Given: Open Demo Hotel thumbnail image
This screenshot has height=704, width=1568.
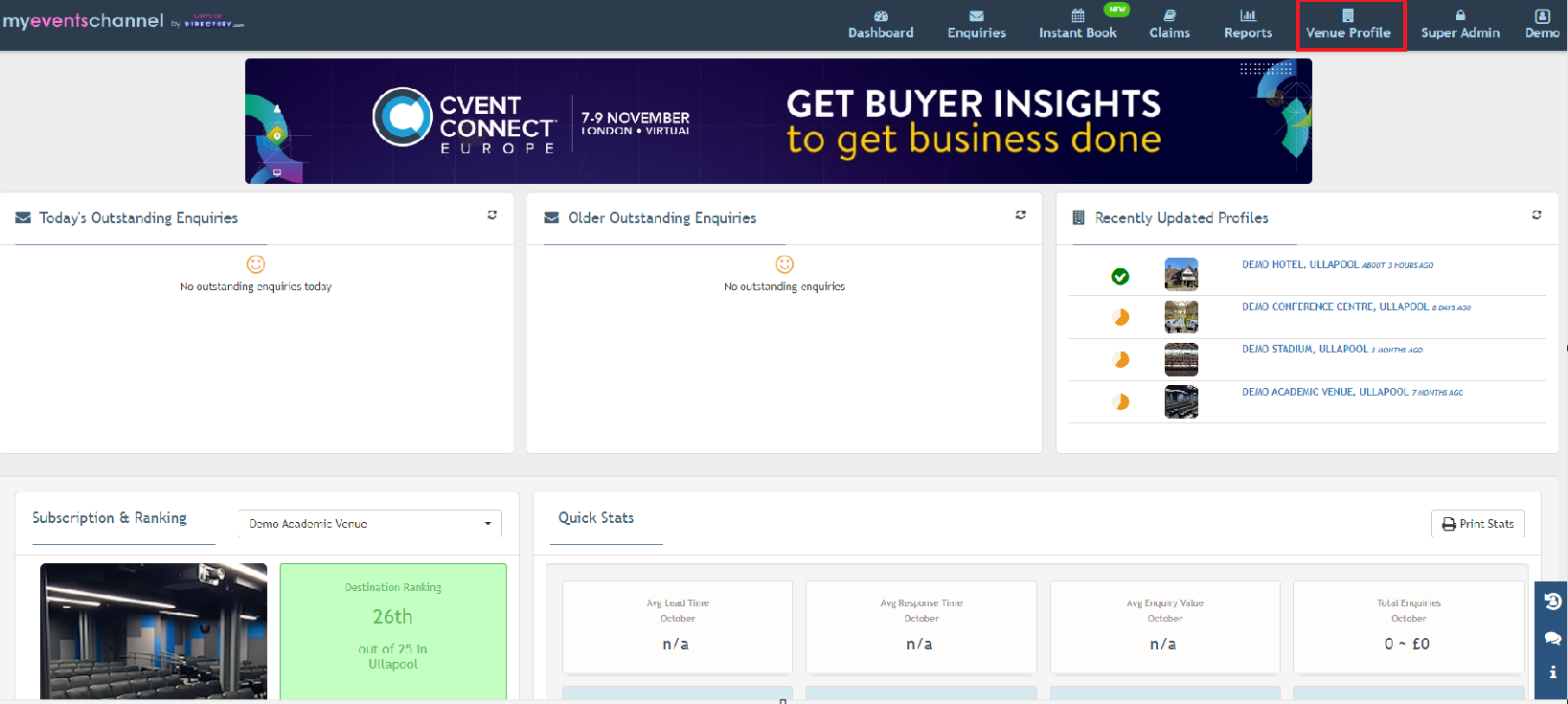Looking at the screenshot, I should click(1181, 274).
